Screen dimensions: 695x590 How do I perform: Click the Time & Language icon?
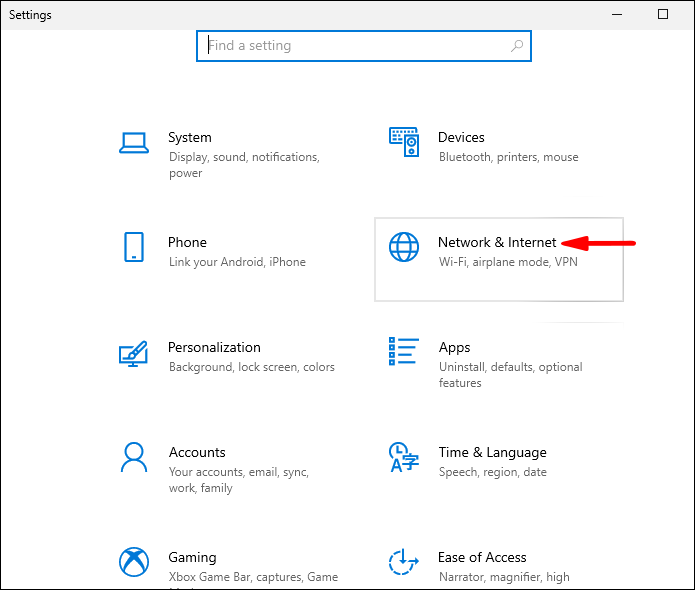403,457
